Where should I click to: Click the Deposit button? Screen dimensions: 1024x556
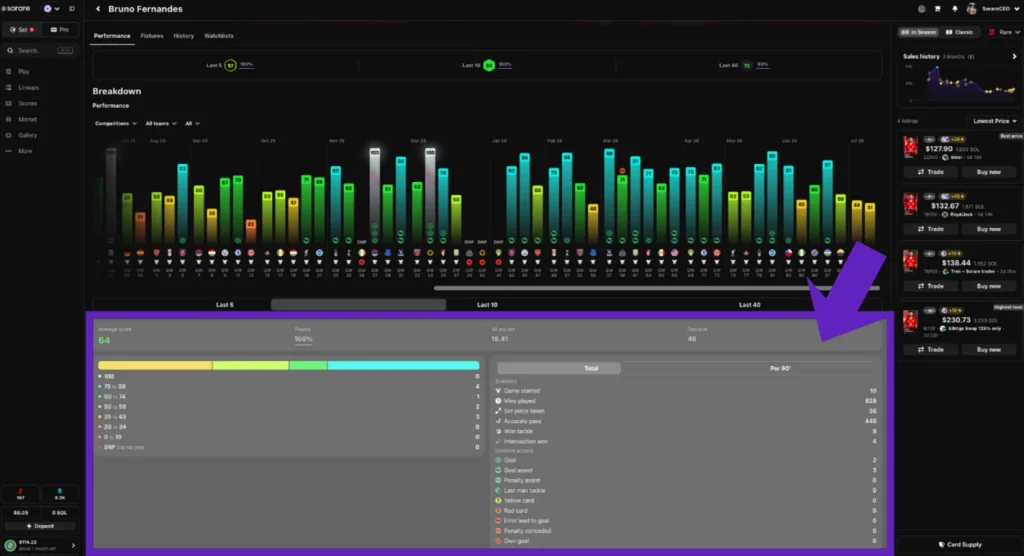pyautogui.click(x=40, y=526)
